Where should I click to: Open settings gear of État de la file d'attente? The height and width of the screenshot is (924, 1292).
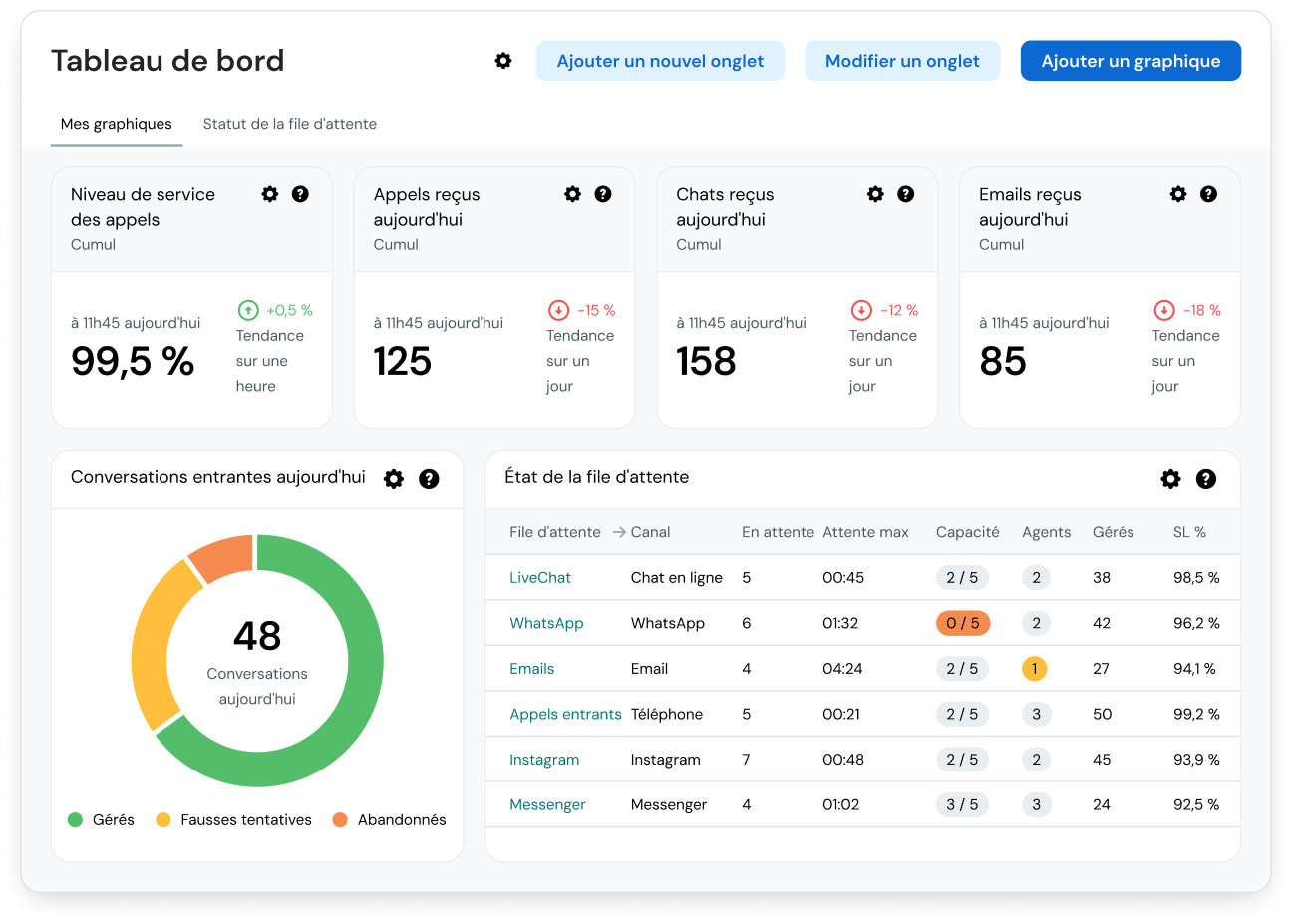1170,479
